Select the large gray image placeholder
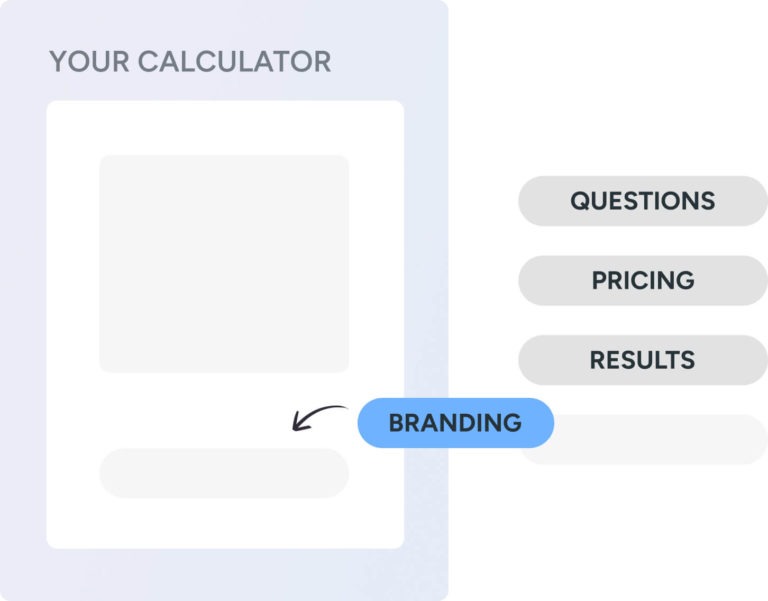Screen dimensions: 768x601 pyautogui.click(x=224, y=264)
